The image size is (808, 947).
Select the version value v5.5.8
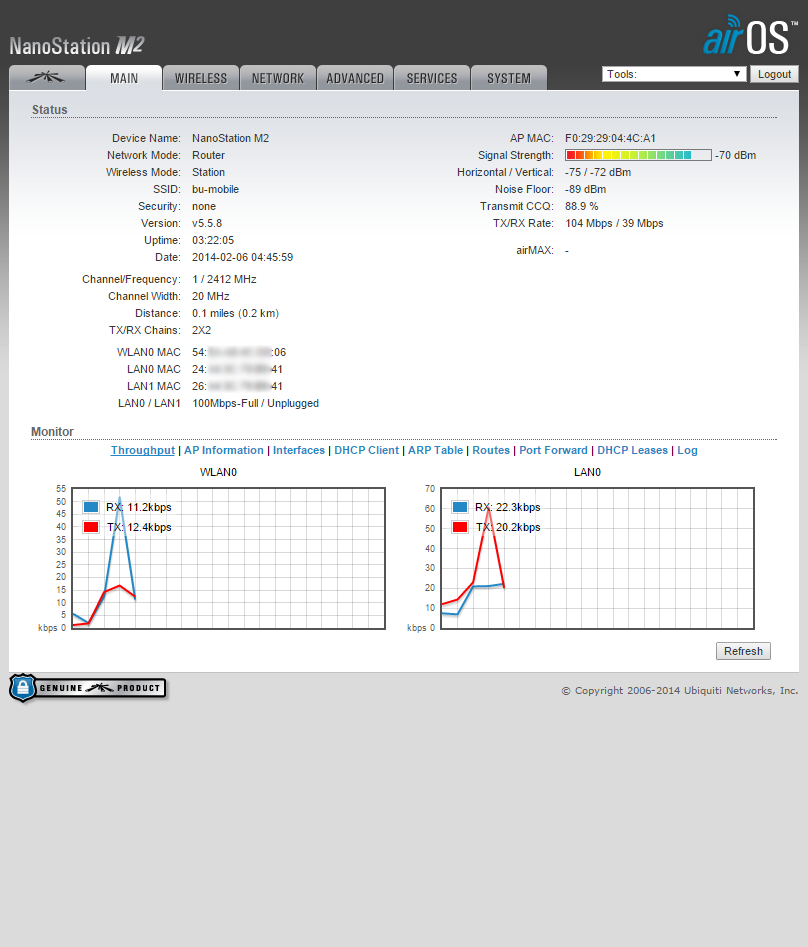(x=207, y=223)
